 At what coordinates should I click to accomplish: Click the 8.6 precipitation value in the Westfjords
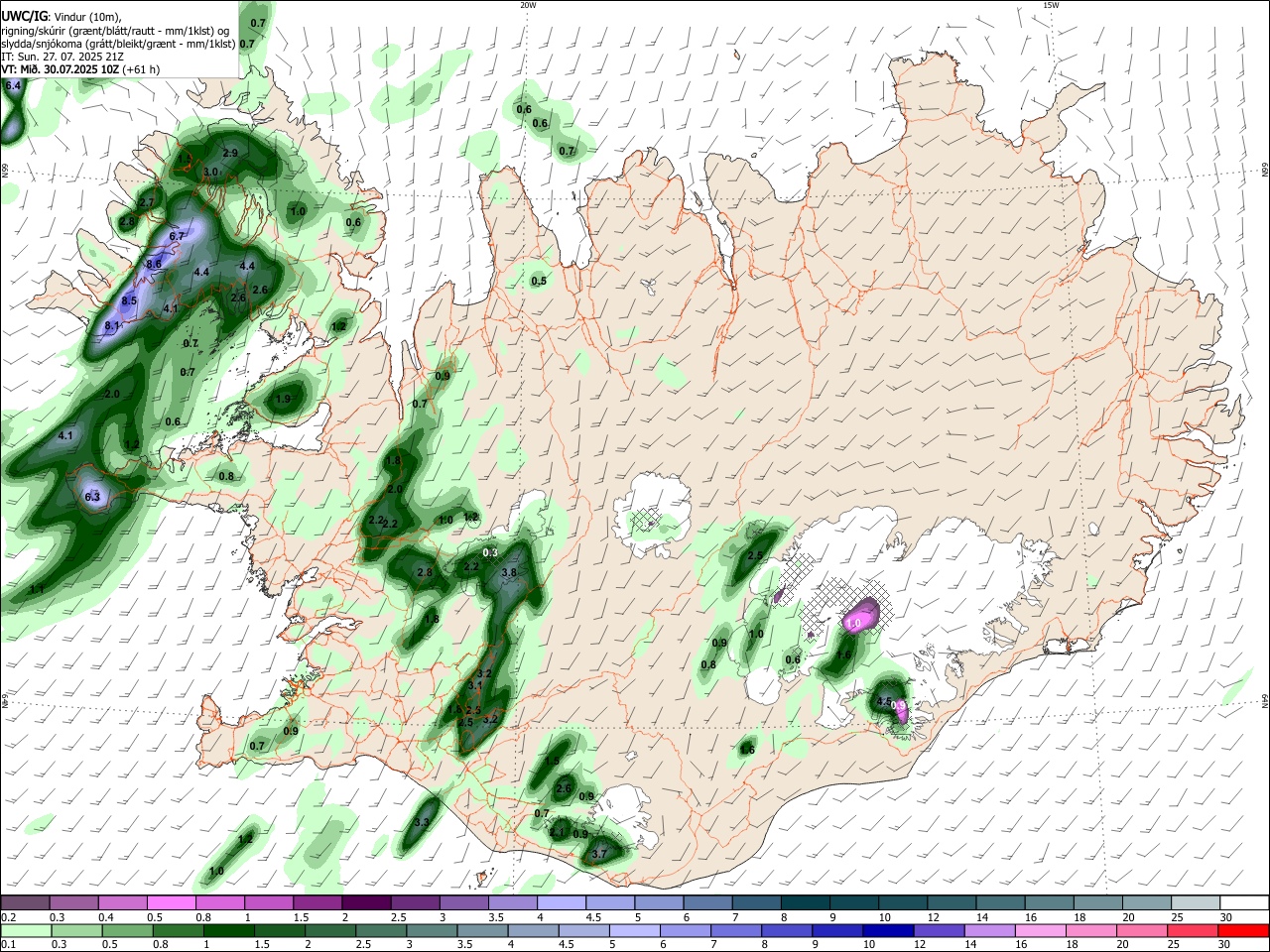click(x=154, y=265)
